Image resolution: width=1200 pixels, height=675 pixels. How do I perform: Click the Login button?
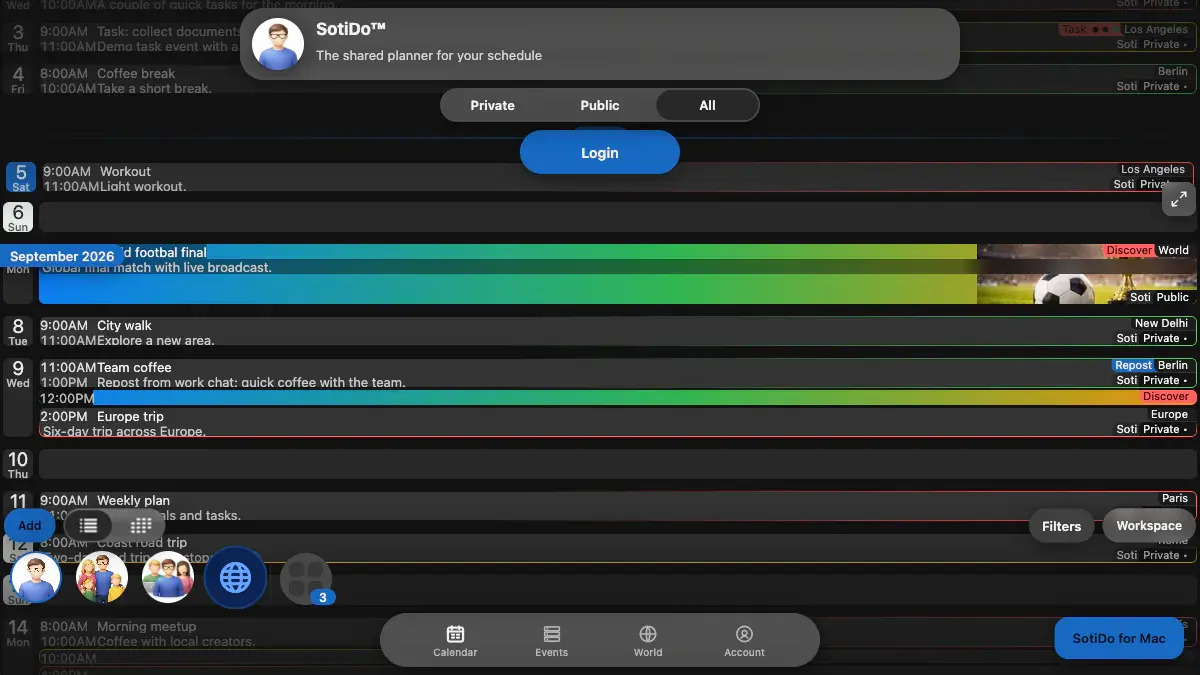(600, 153)
